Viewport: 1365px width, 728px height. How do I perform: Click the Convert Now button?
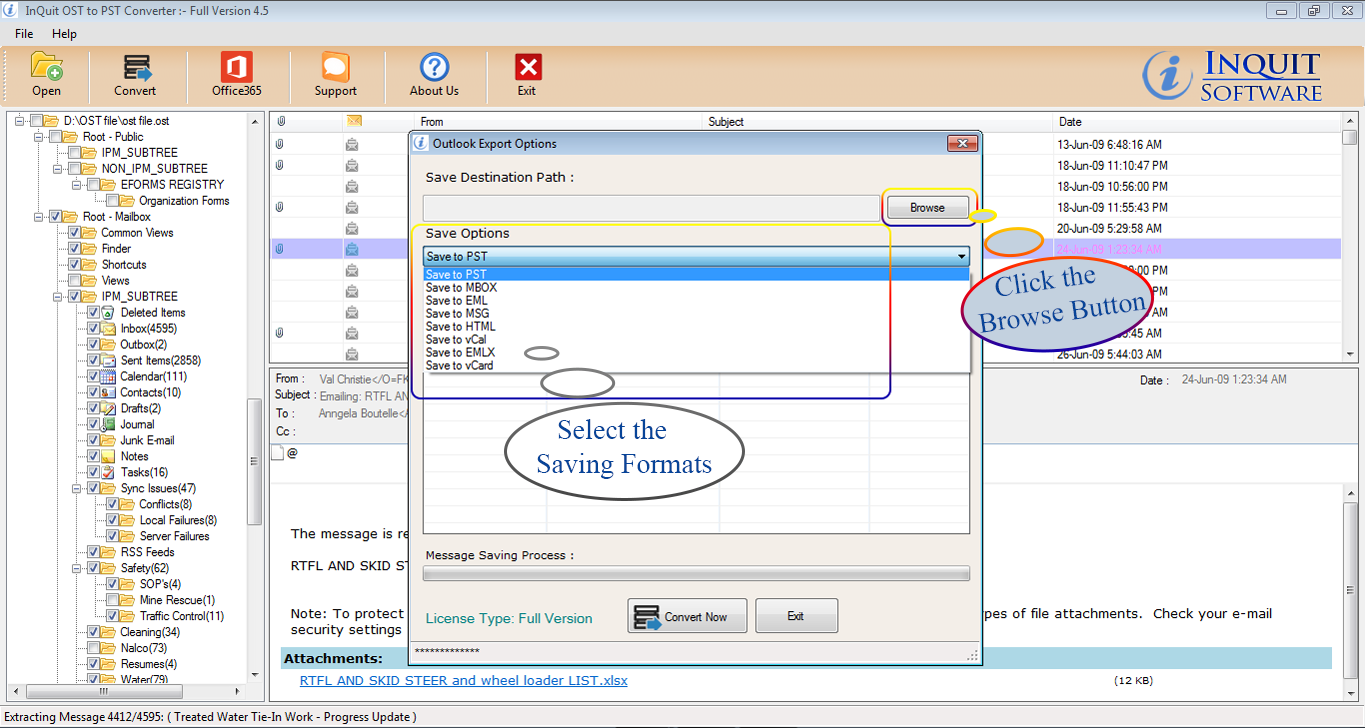tap(687, 615)
